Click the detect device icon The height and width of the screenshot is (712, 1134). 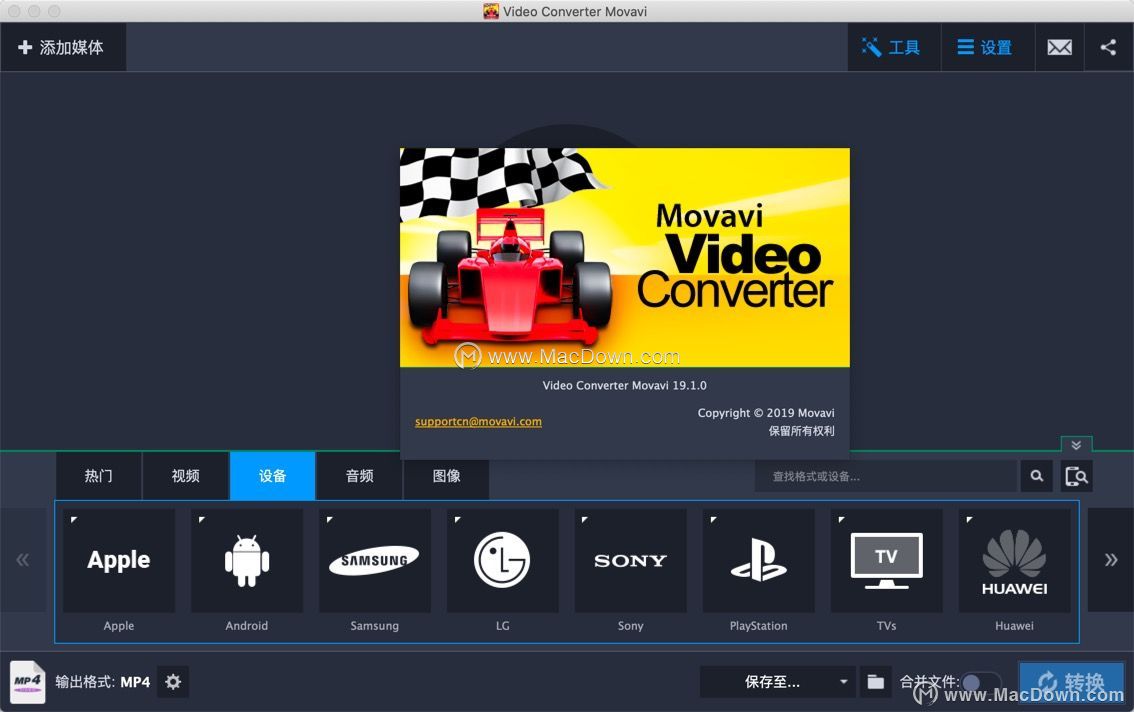[x=1076, y=476]
